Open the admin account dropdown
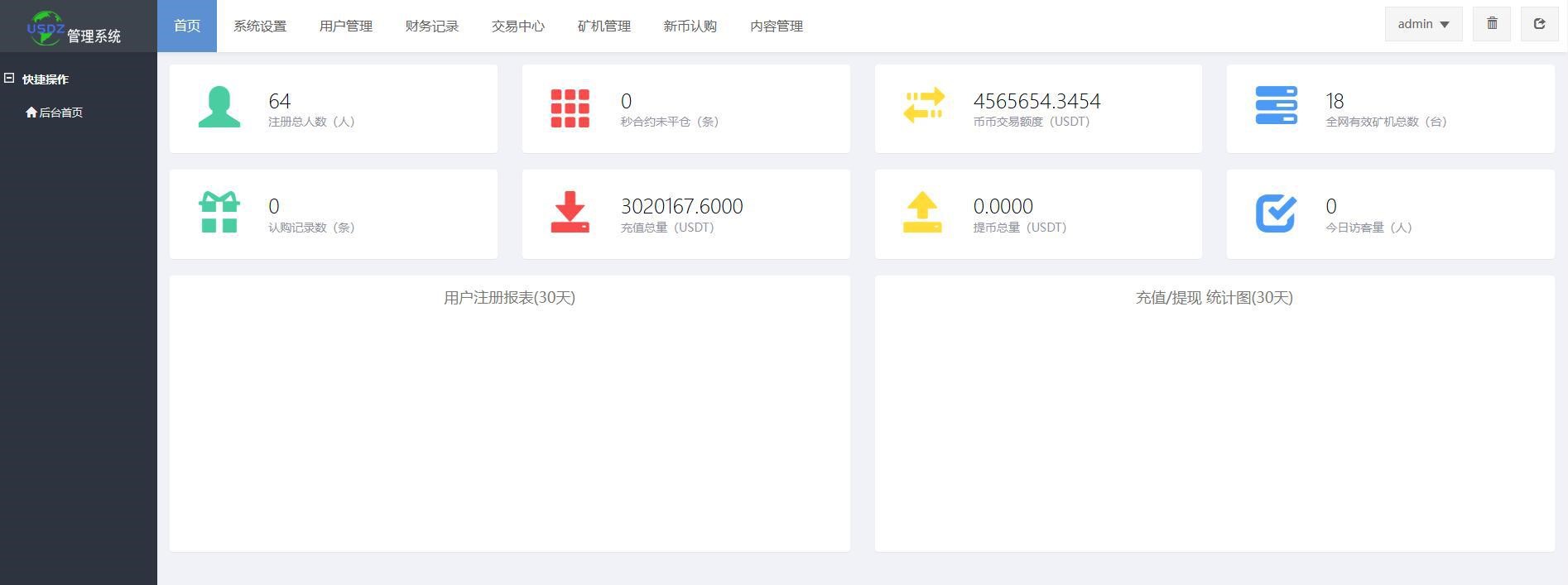1568x585 pixels. click(x=1423, y=24)
